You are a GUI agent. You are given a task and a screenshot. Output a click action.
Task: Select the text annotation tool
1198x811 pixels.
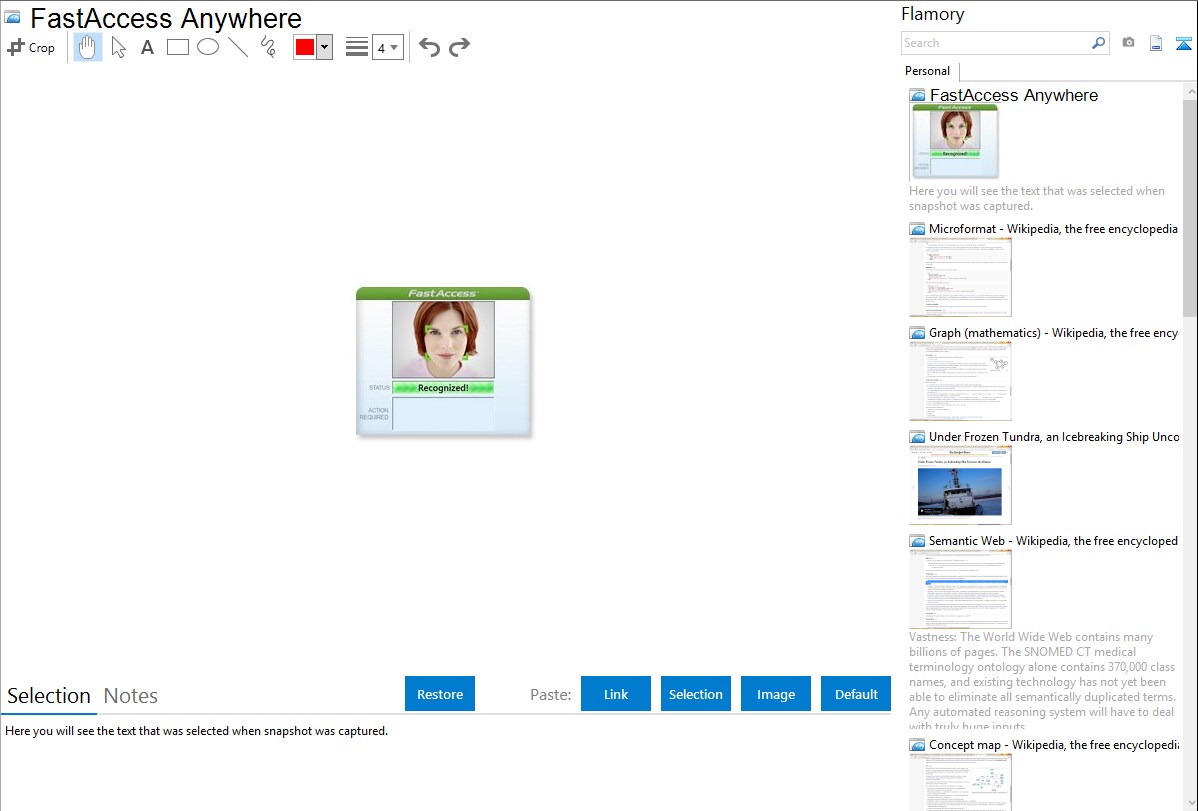(147, 47)
